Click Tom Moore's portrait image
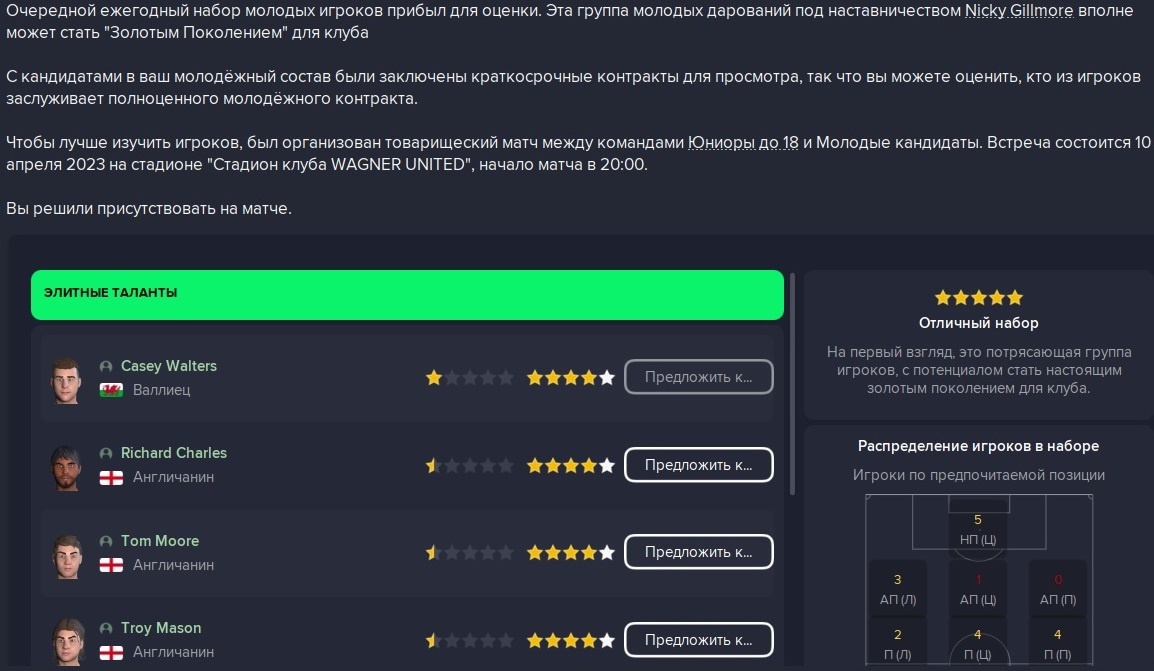Viewport: 1154px width, 671px height. [x=67, y=555]
